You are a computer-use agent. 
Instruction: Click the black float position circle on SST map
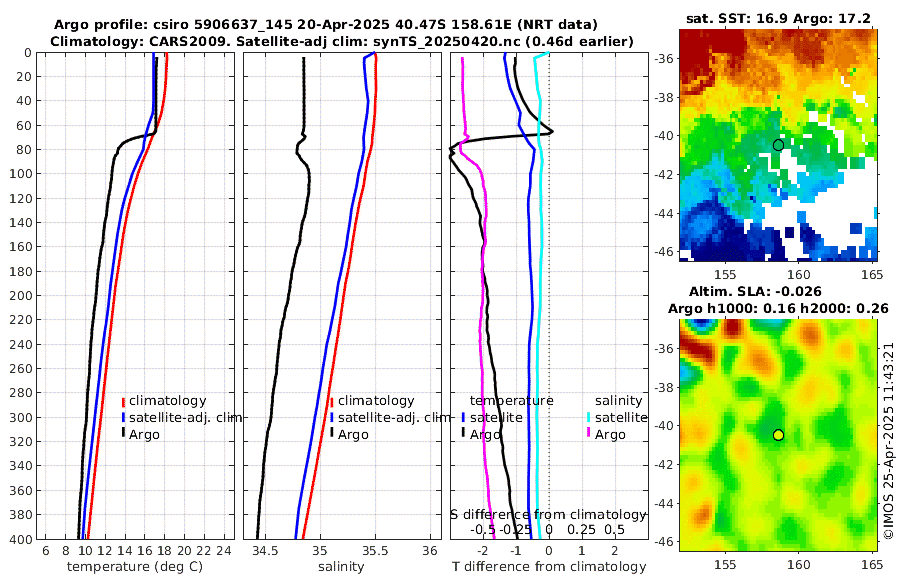pyautogui.click(x=778, y=145)
